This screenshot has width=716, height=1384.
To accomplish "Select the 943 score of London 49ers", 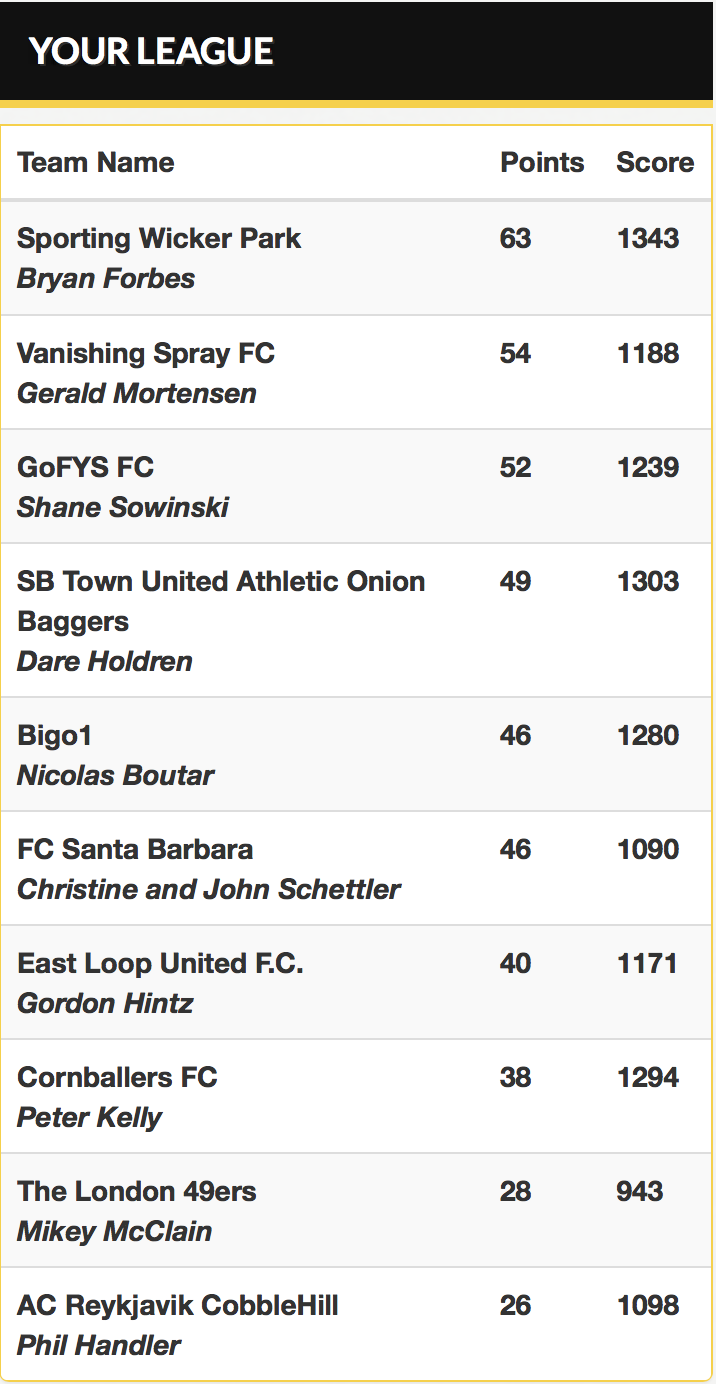I will (x=640, y=1192).
